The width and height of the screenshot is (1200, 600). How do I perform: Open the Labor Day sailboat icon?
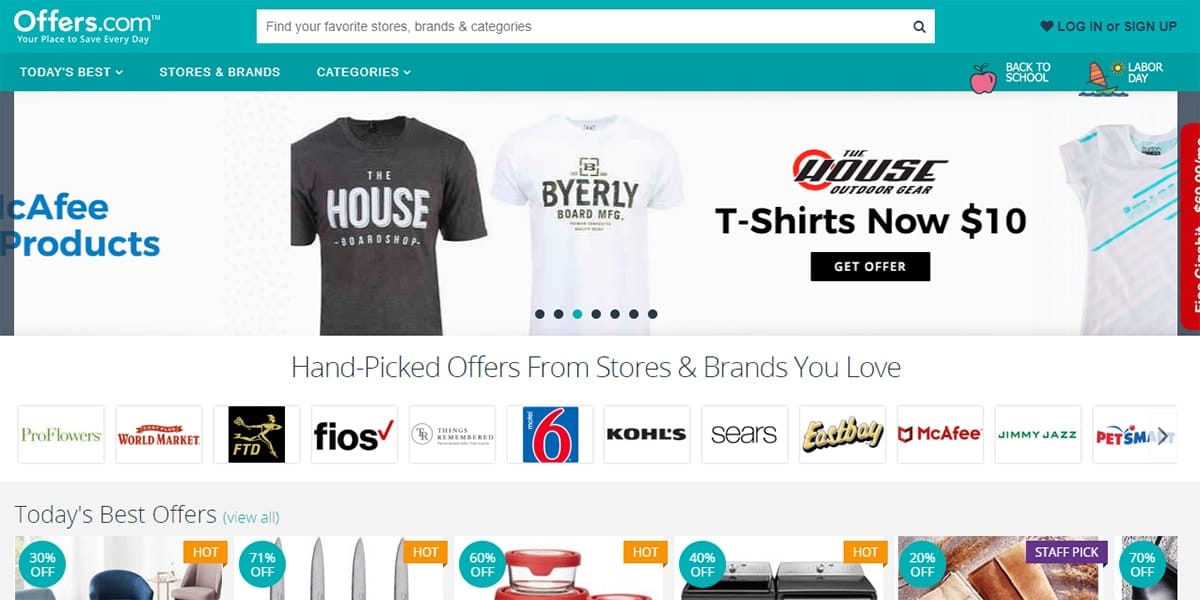(x=1103, y=78)
